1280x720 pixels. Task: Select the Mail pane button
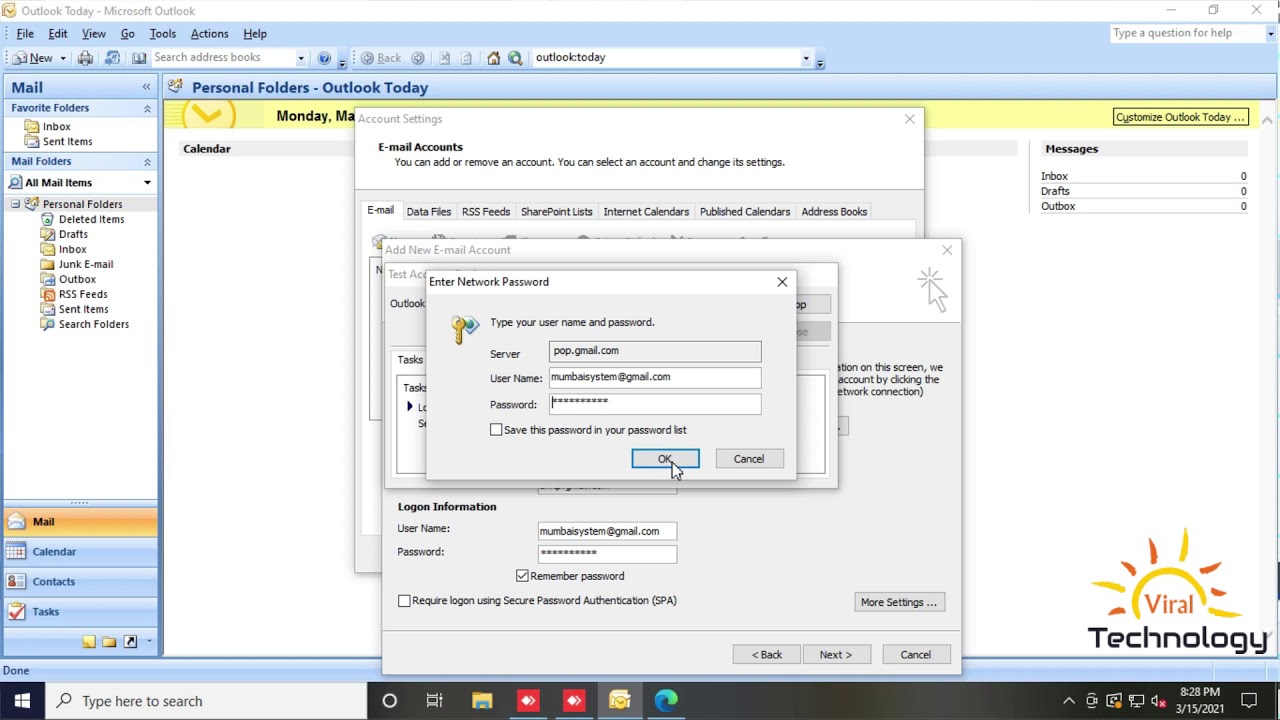point(80,522)
